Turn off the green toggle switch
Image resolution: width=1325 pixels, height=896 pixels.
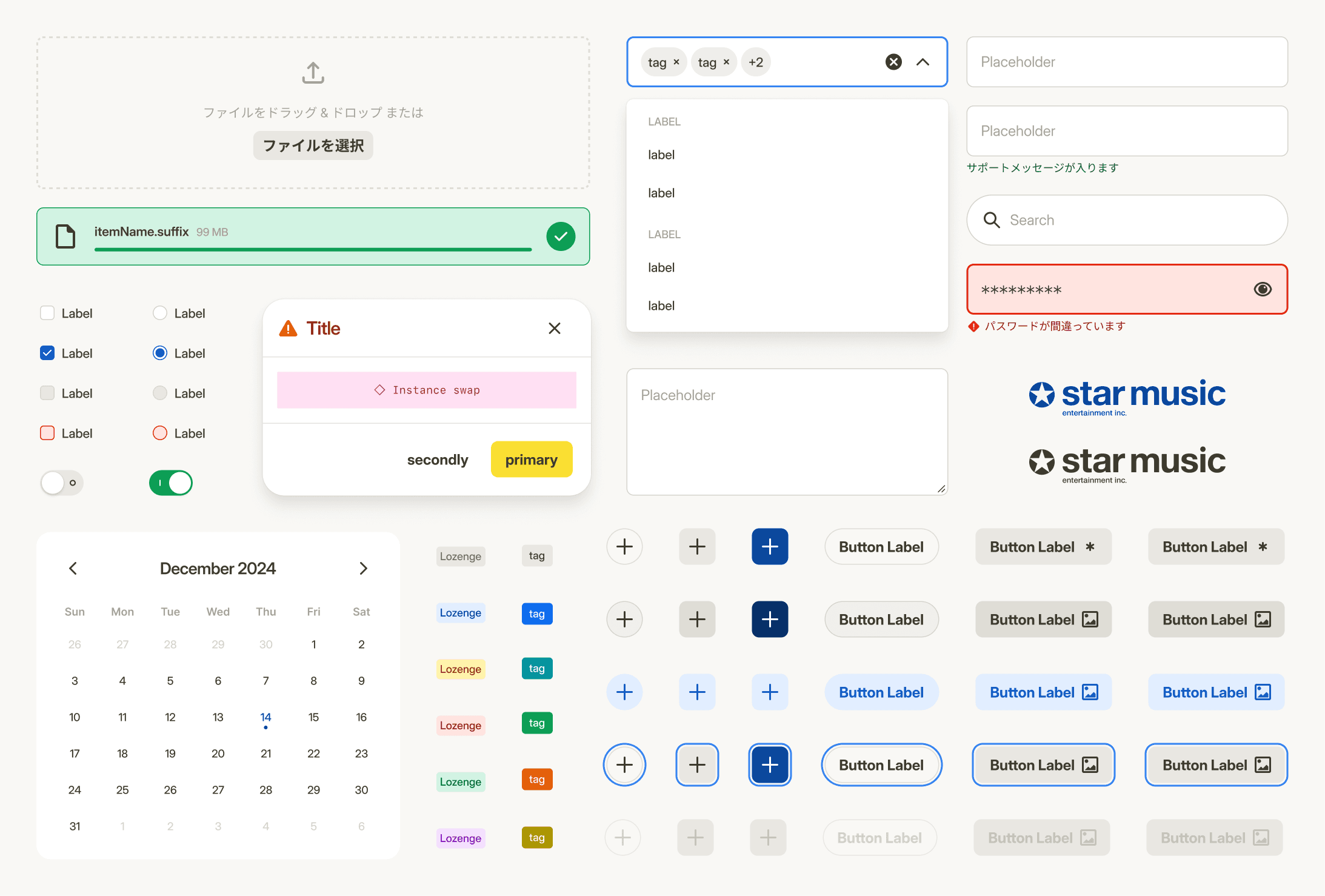(171, 483)
